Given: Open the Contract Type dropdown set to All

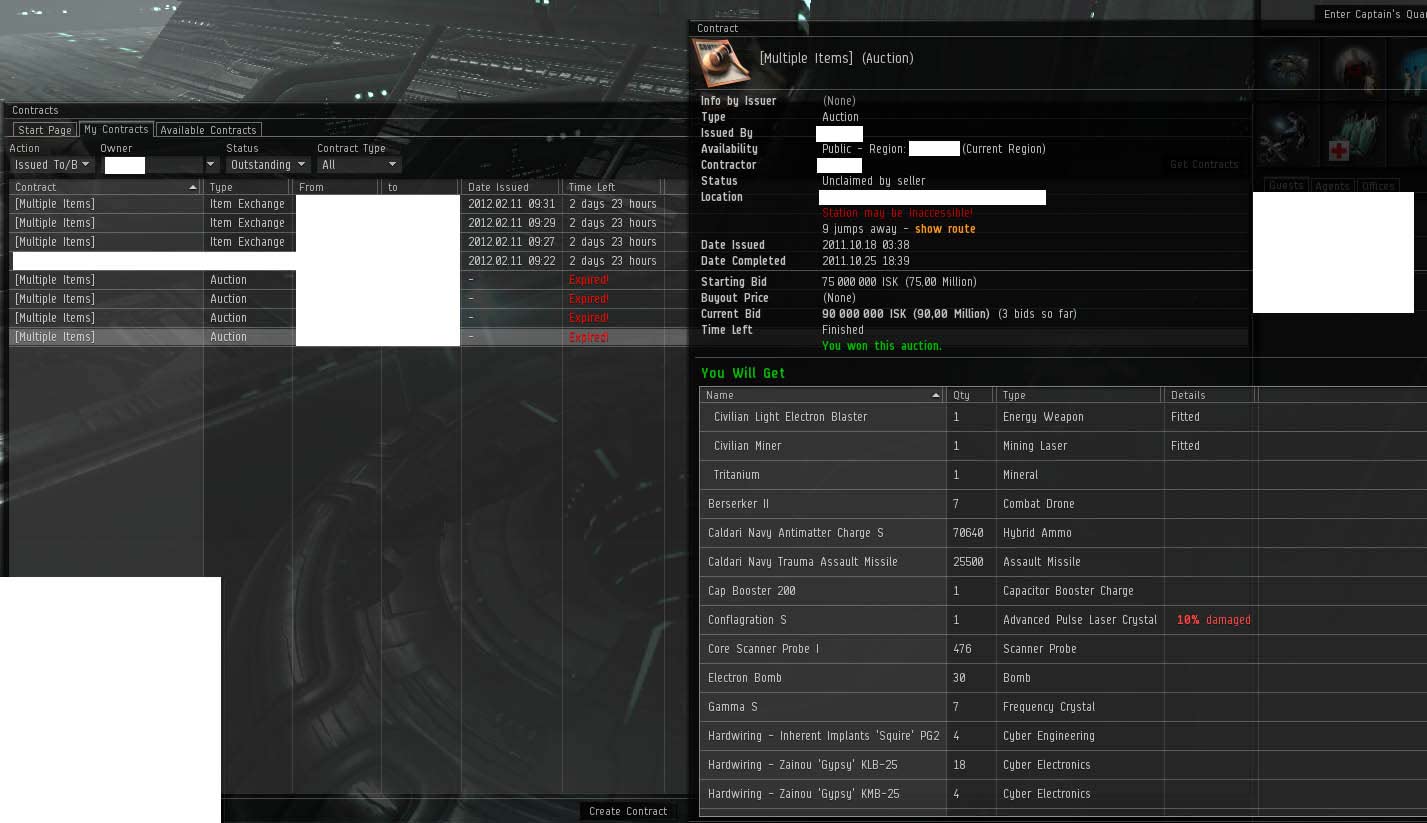Looking at the screenshot, I should pos(359,165).
